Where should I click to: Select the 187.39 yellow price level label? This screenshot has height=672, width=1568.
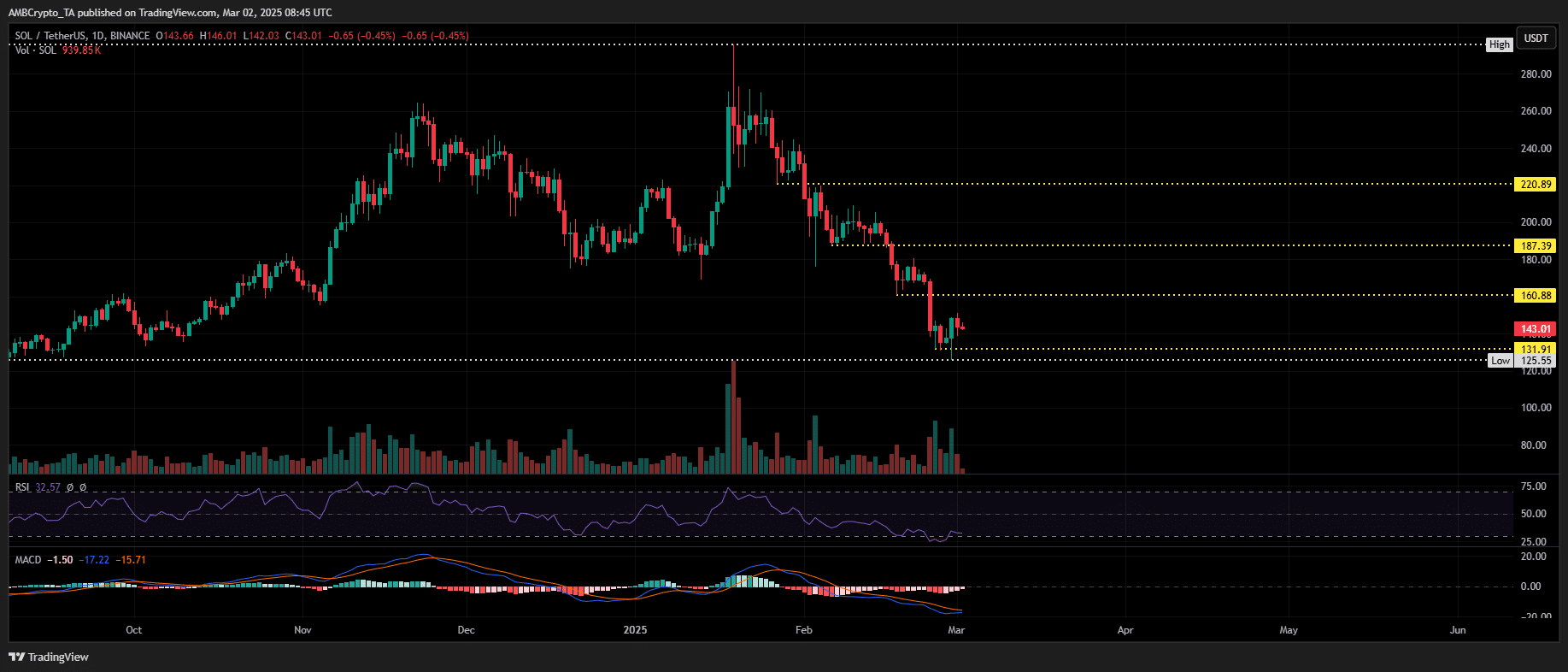(x=1536, y=245)
